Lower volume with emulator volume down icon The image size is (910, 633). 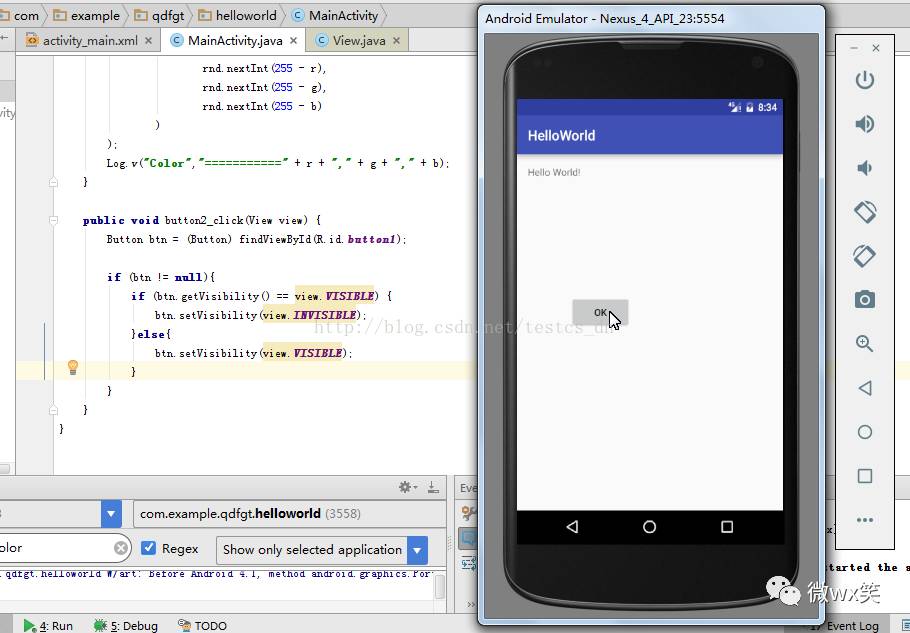(x=865, y=168)
